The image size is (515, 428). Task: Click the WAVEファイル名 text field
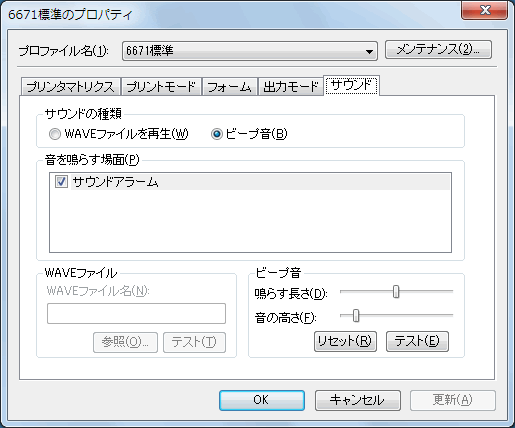[136, 313]
